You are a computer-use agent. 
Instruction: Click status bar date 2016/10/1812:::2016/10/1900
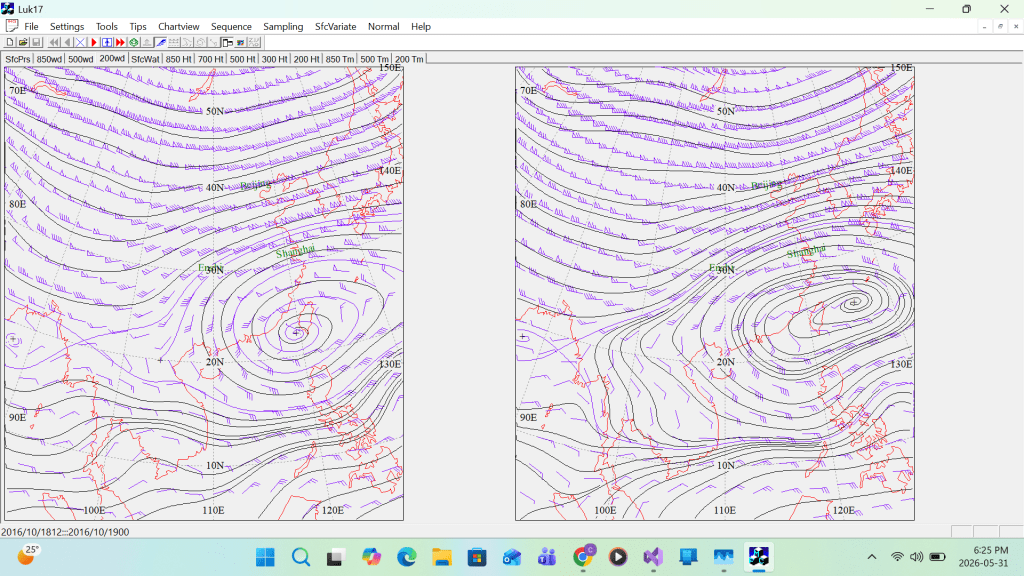pyautogui.click(x=65, y=532)
